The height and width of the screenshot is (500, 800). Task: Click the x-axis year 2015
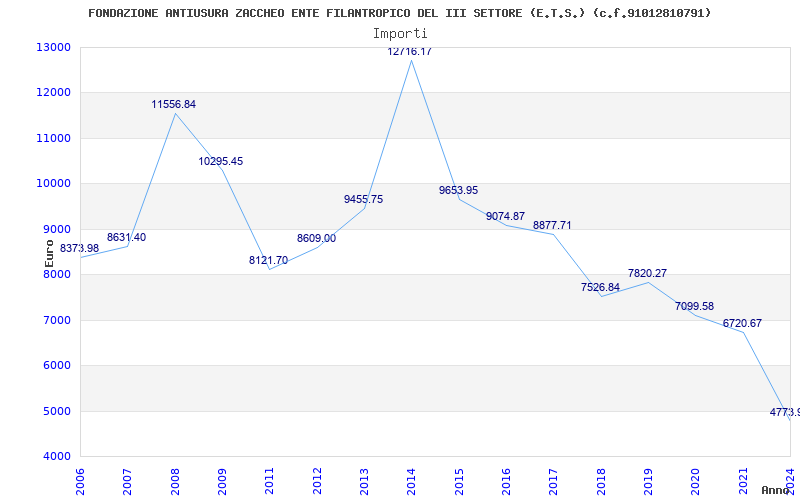click(x=459, y=481)
